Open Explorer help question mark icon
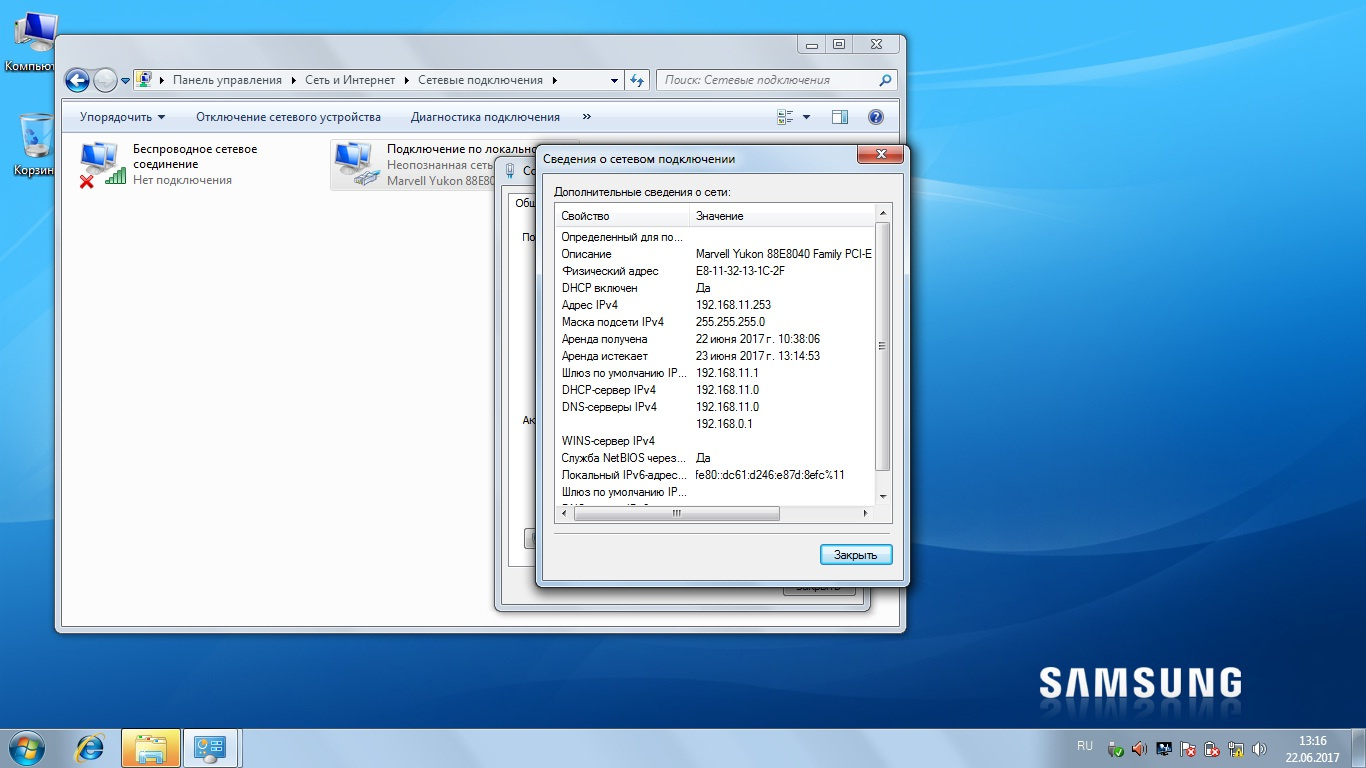The width and height of the screenshot is (1366, 768). coord(876,117)
